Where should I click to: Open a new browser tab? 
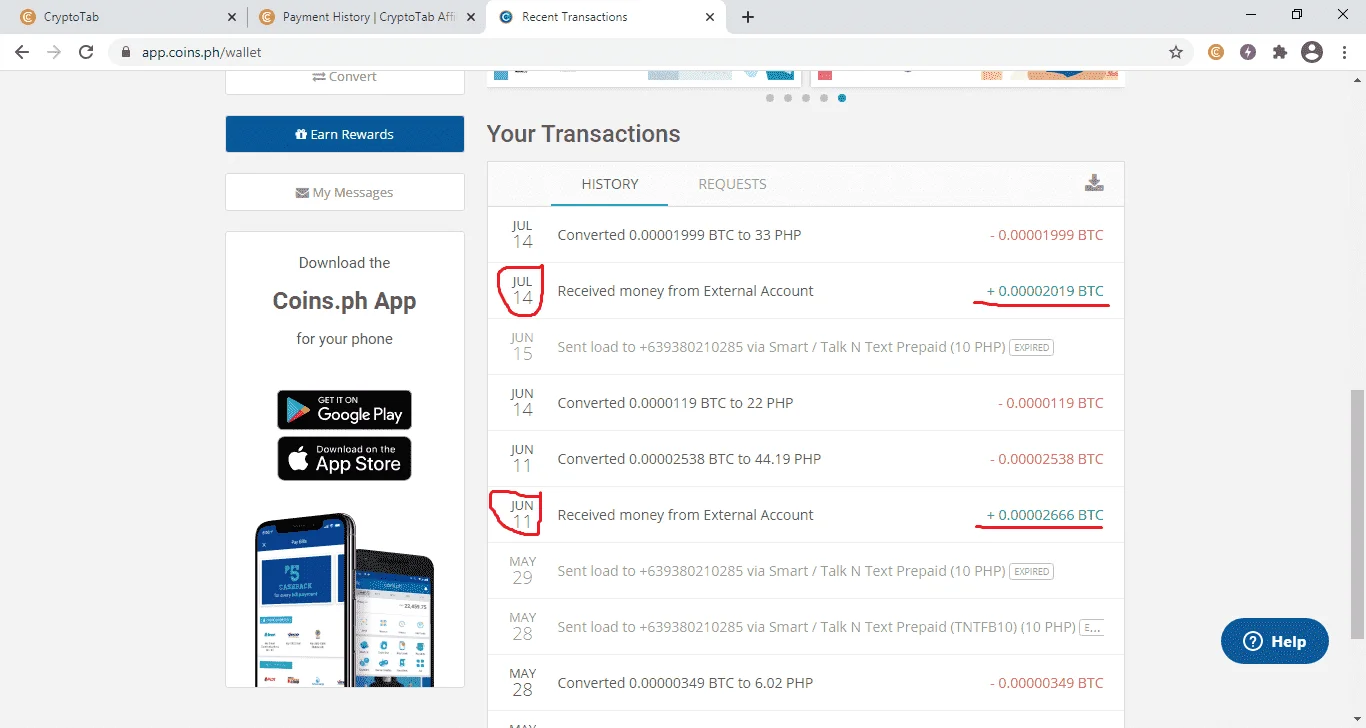click(x=748, y=17)
